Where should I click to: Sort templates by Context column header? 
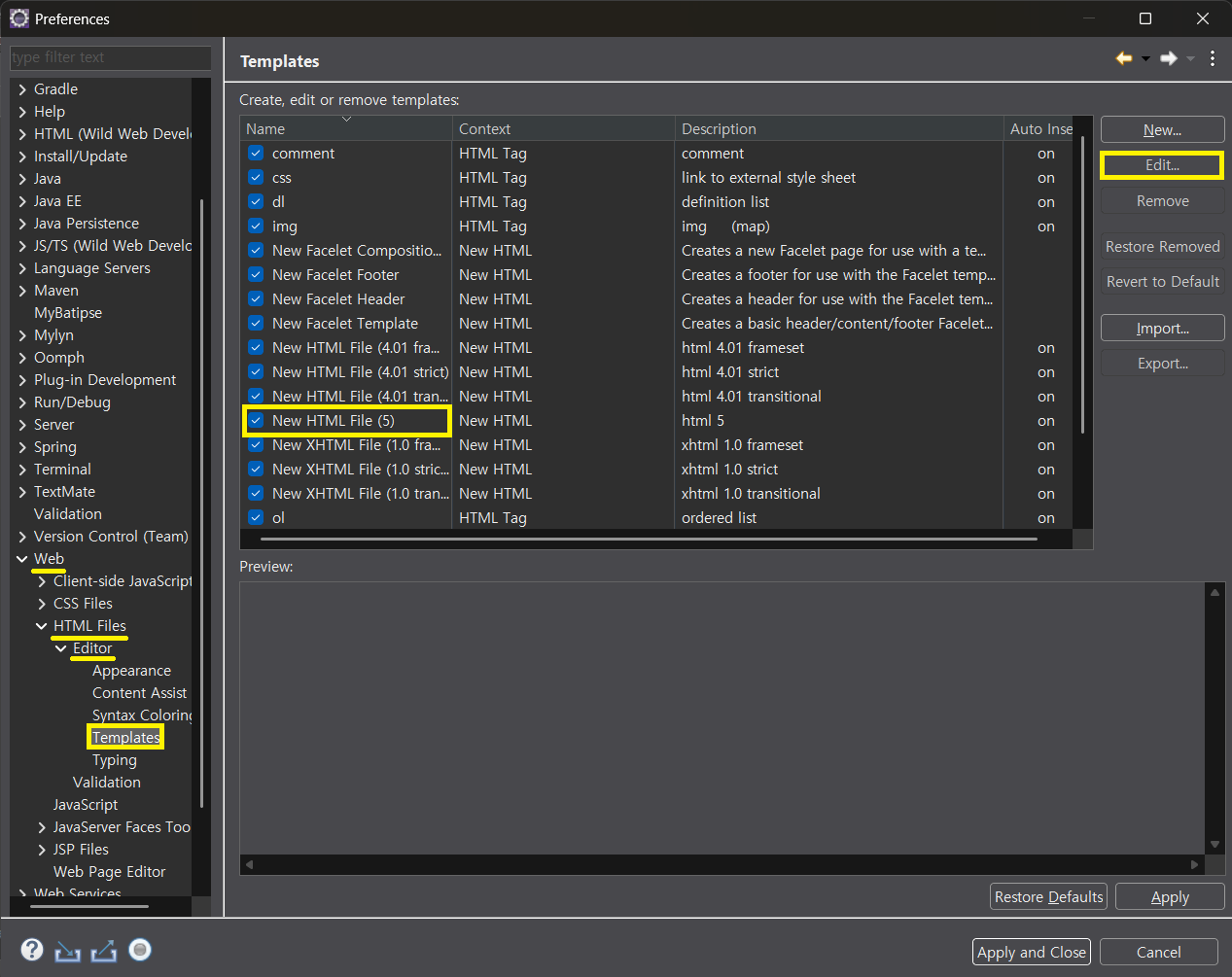[564, 128]
